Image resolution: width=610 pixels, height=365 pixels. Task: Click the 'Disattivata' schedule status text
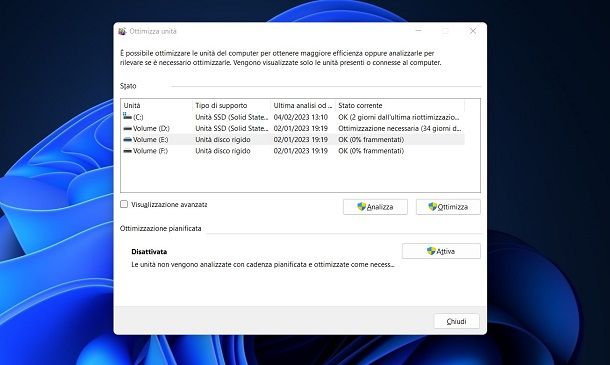coord(149,252)
